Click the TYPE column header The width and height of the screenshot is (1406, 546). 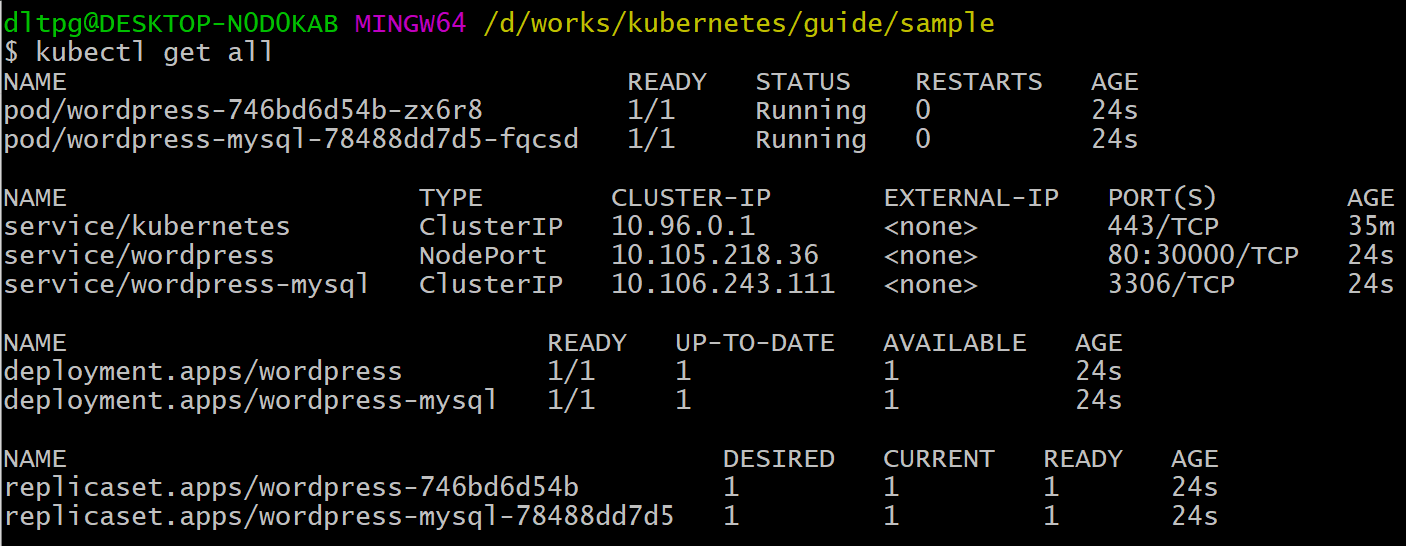click(x=451, y=197)
